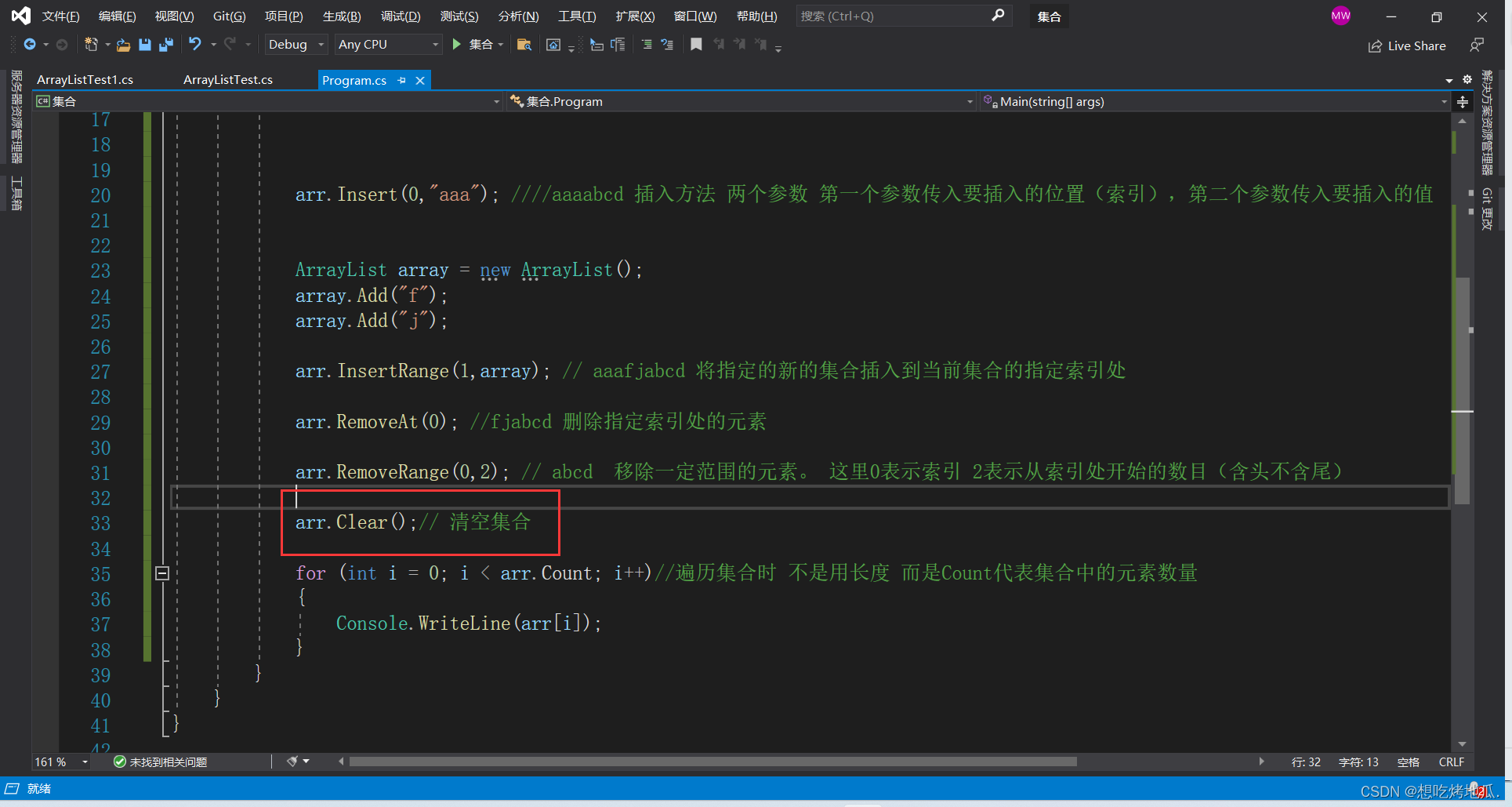Toggle the pin on Program.cs tab

(402, 80)
